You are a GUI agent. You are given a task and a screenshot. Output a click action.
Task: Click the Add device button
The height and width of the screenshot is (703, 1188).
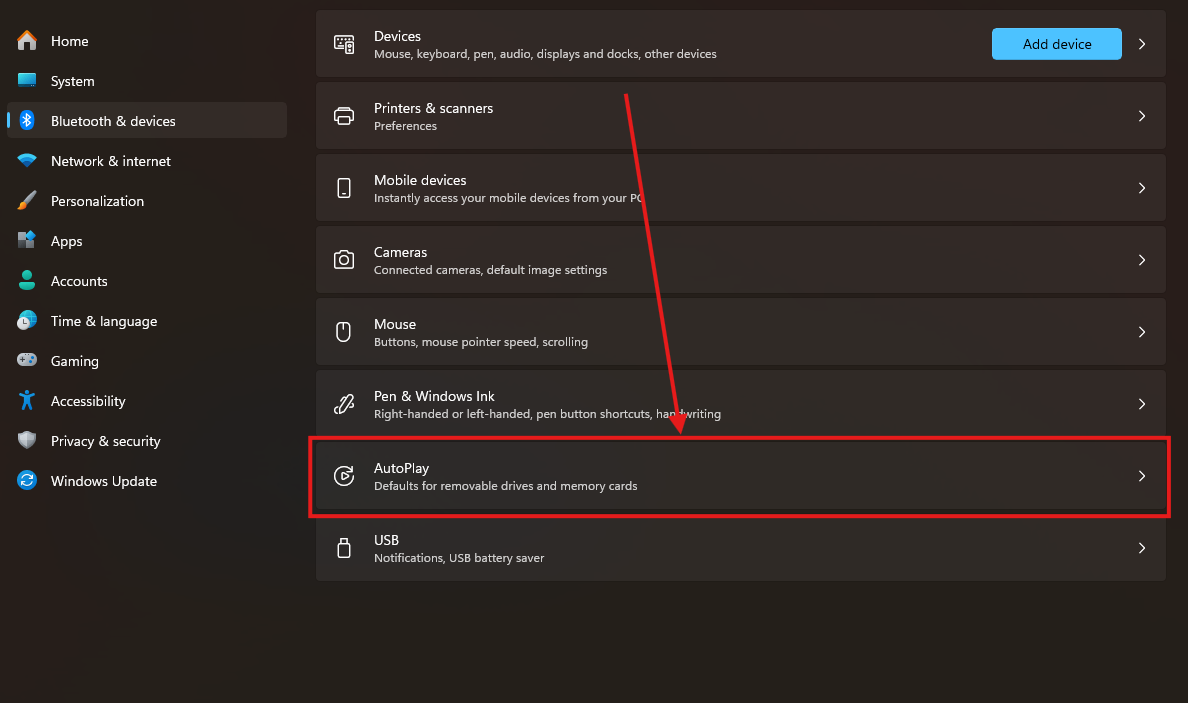pyautogui.click(x=1056, y=44)
